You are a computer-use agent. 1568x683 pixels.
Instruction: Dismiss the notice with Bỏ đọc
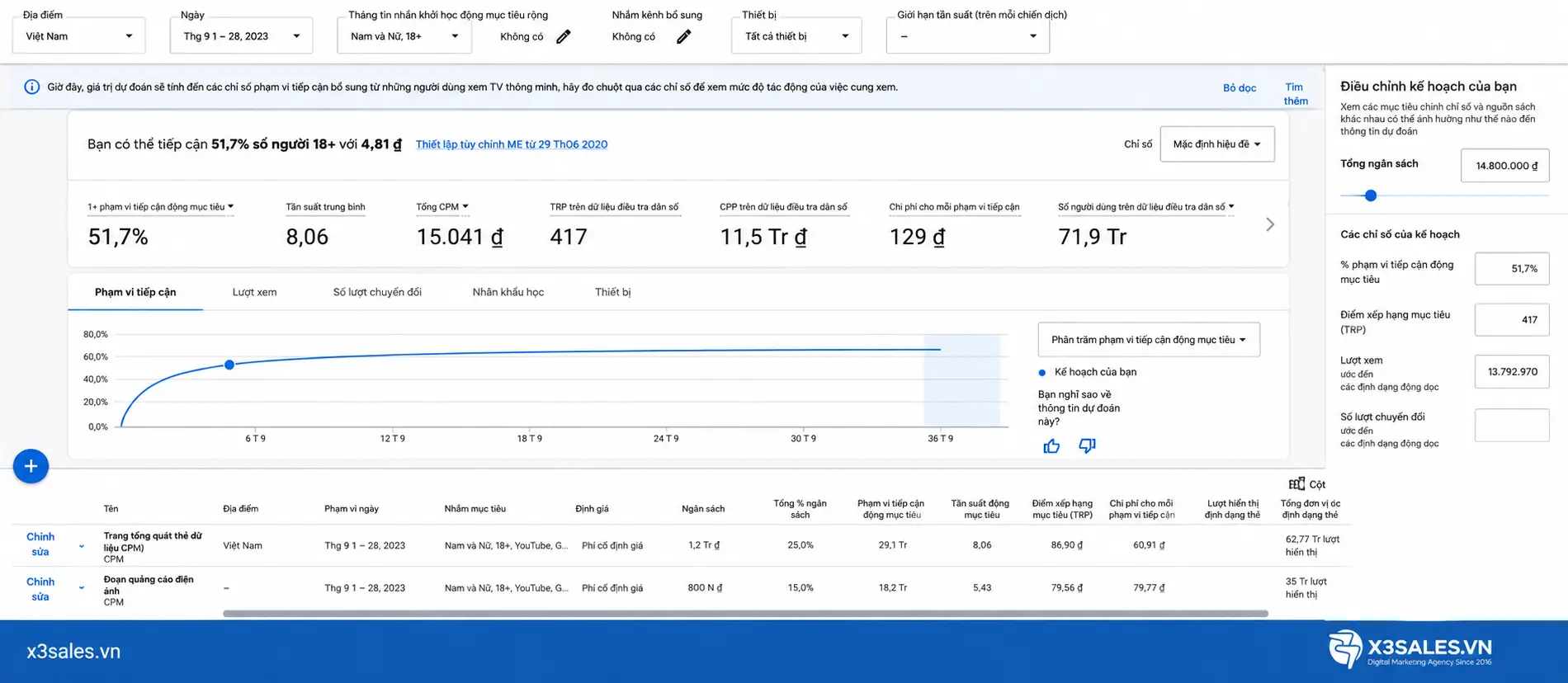(x=1240, y=88)
